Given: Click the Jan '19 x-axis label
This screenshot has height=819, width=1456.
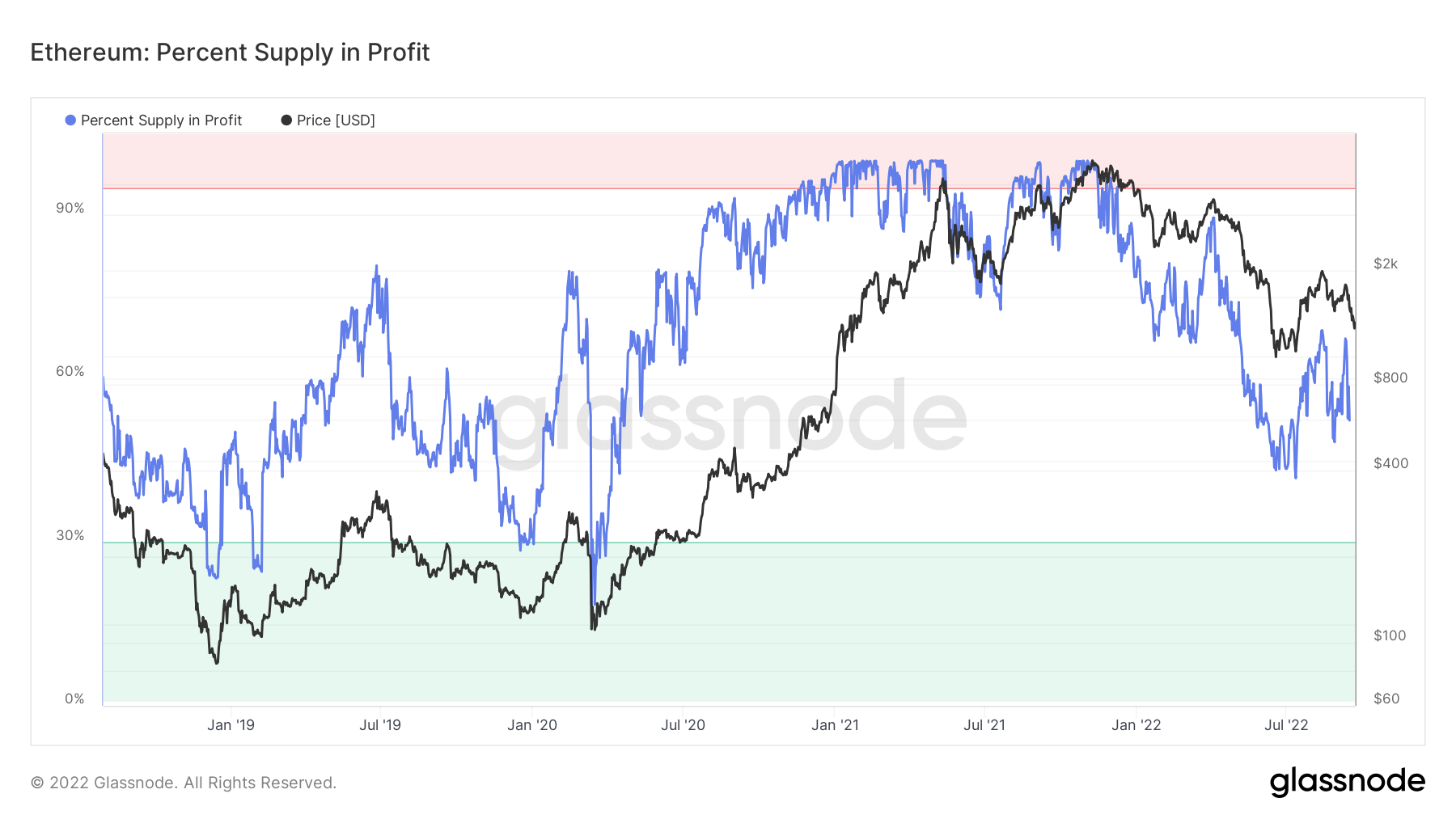Looking at the screenshot, I should pyautogui.click(x=231, y=725).
